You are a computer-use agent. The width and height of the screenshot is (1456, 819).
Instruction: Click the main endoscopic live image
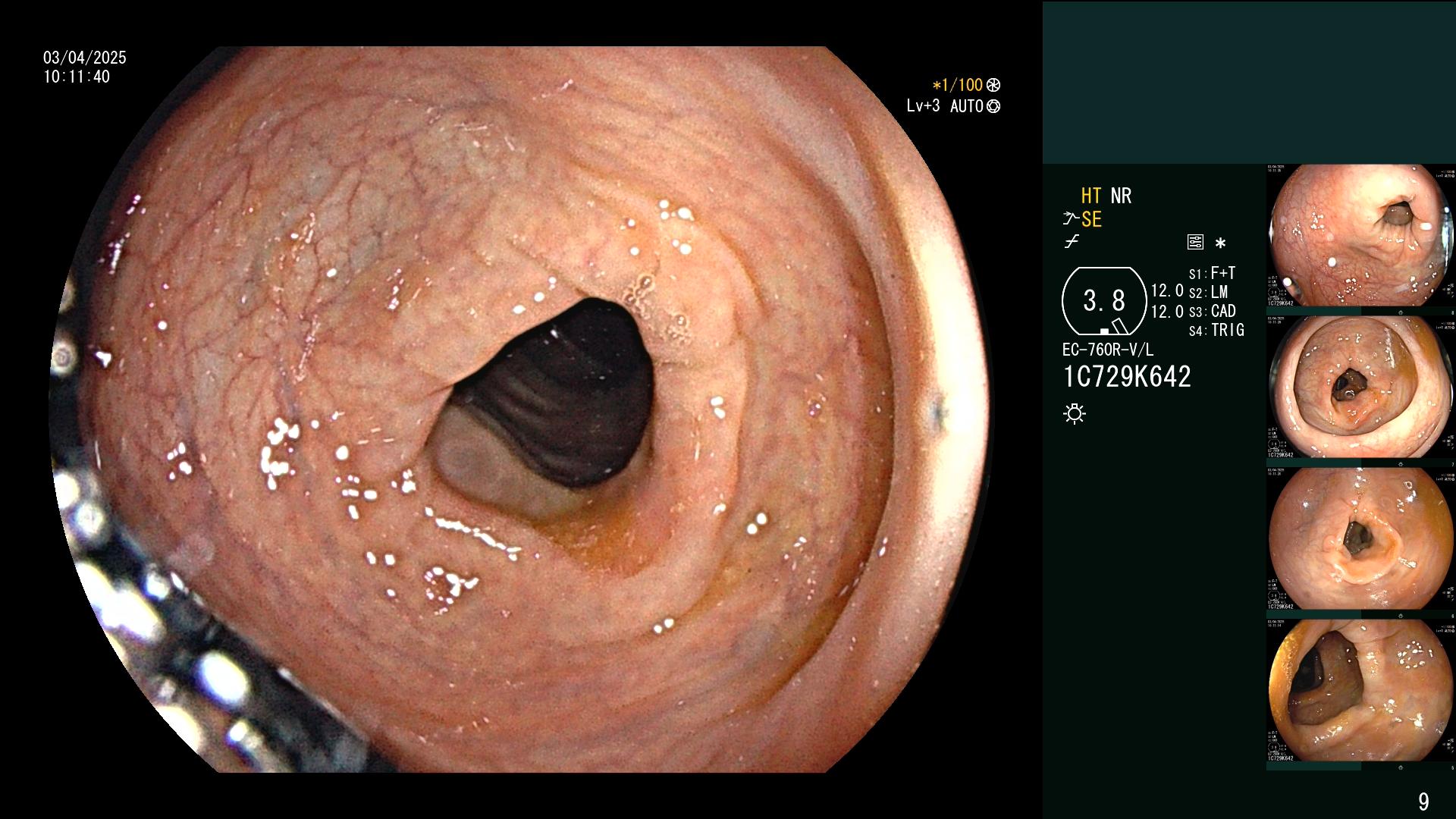click(521, 409)
